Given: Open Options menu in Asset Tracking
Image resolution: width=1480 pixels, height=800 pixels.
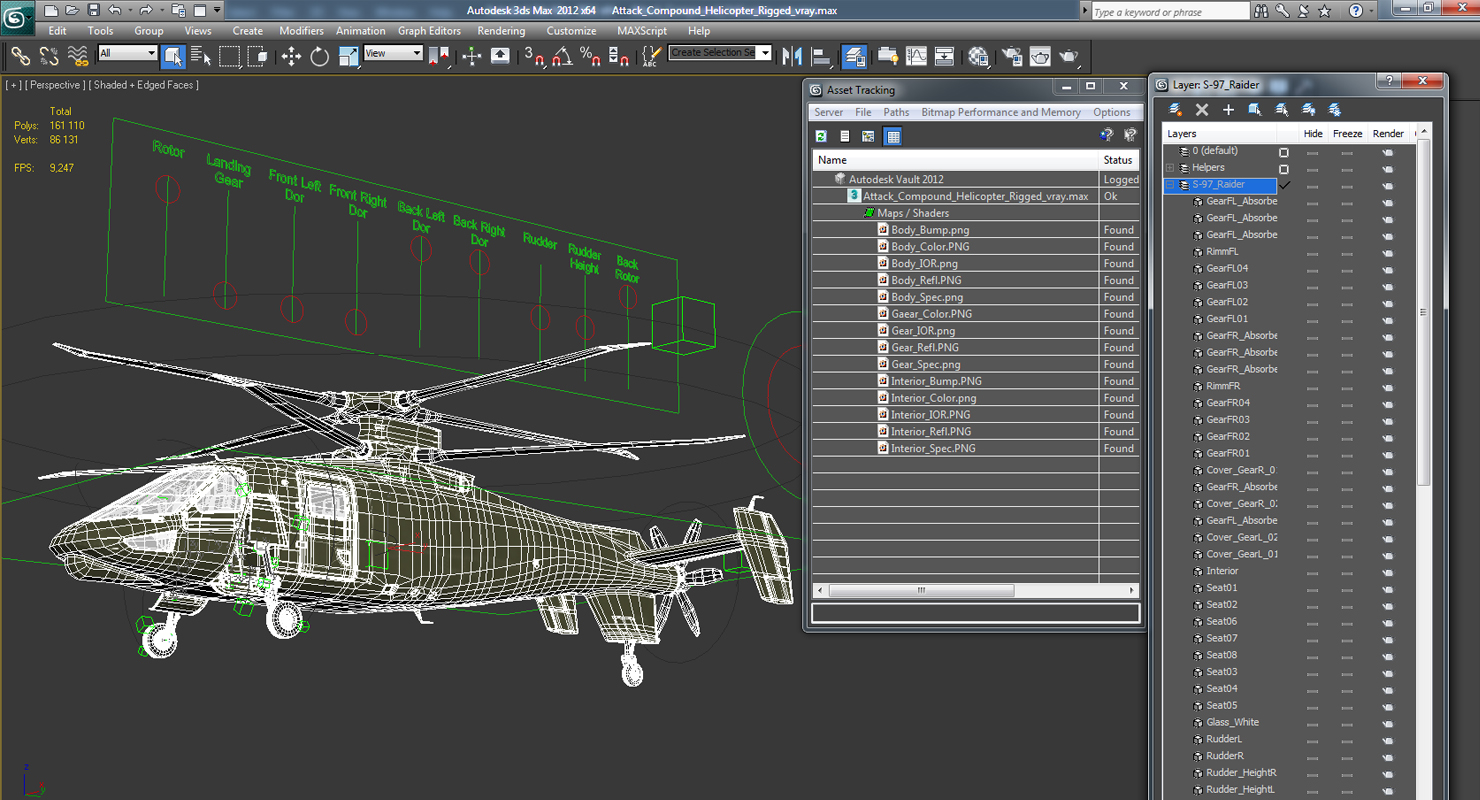Looking at the screenshot, I should (x=1112, y=113).
